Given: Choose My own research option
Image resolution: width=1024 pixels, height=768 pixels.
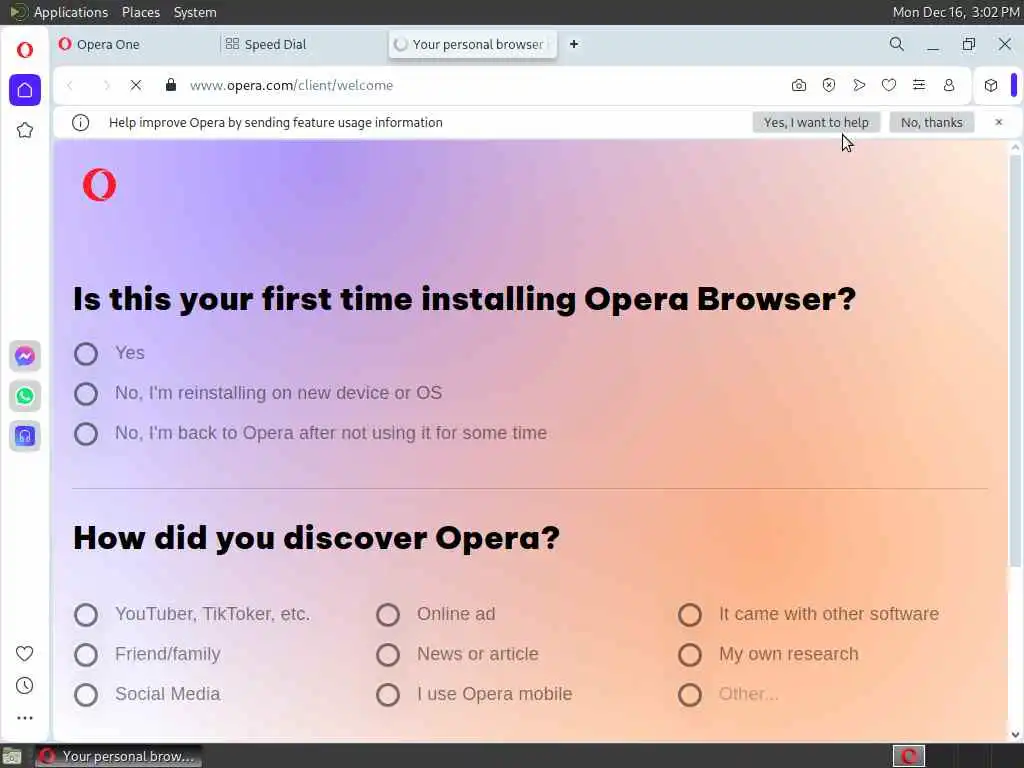Looking at the screenshot, I should (x=690, y=654).
